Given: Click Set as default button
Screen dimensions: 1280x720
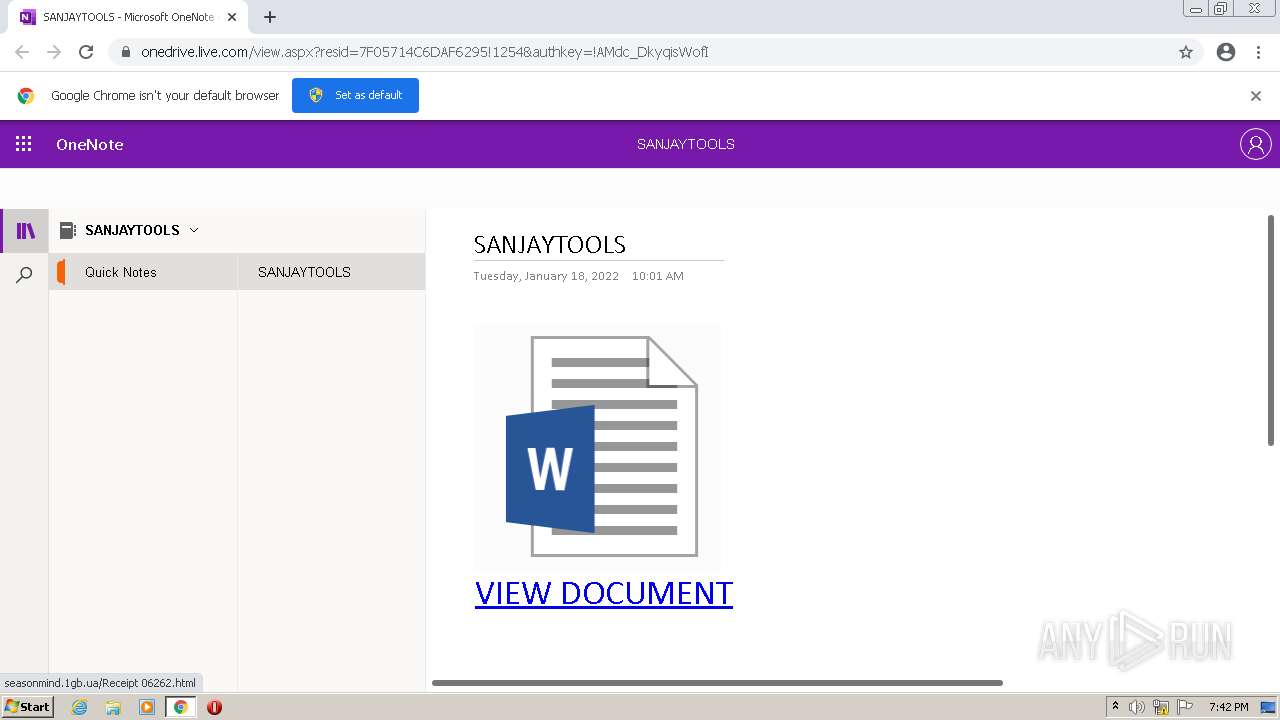Looking at the screenshot, I should pos(355,95).
